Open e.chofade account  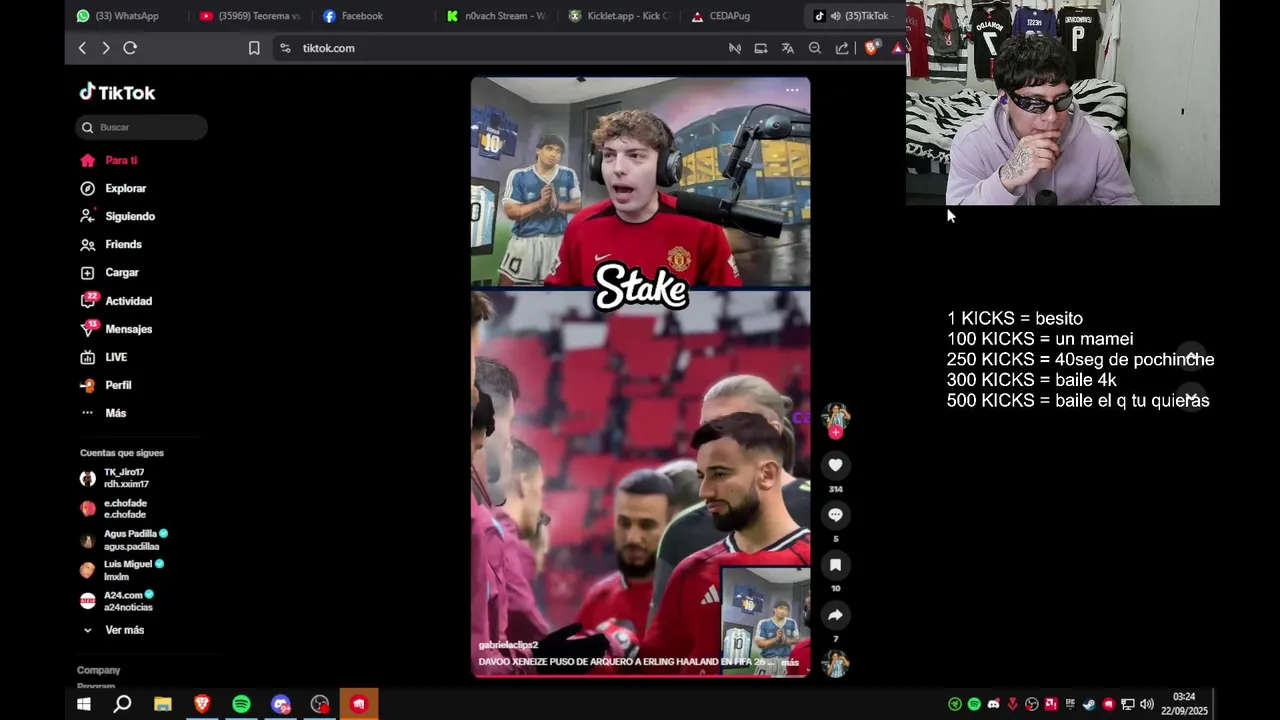[x=114, y=509]
